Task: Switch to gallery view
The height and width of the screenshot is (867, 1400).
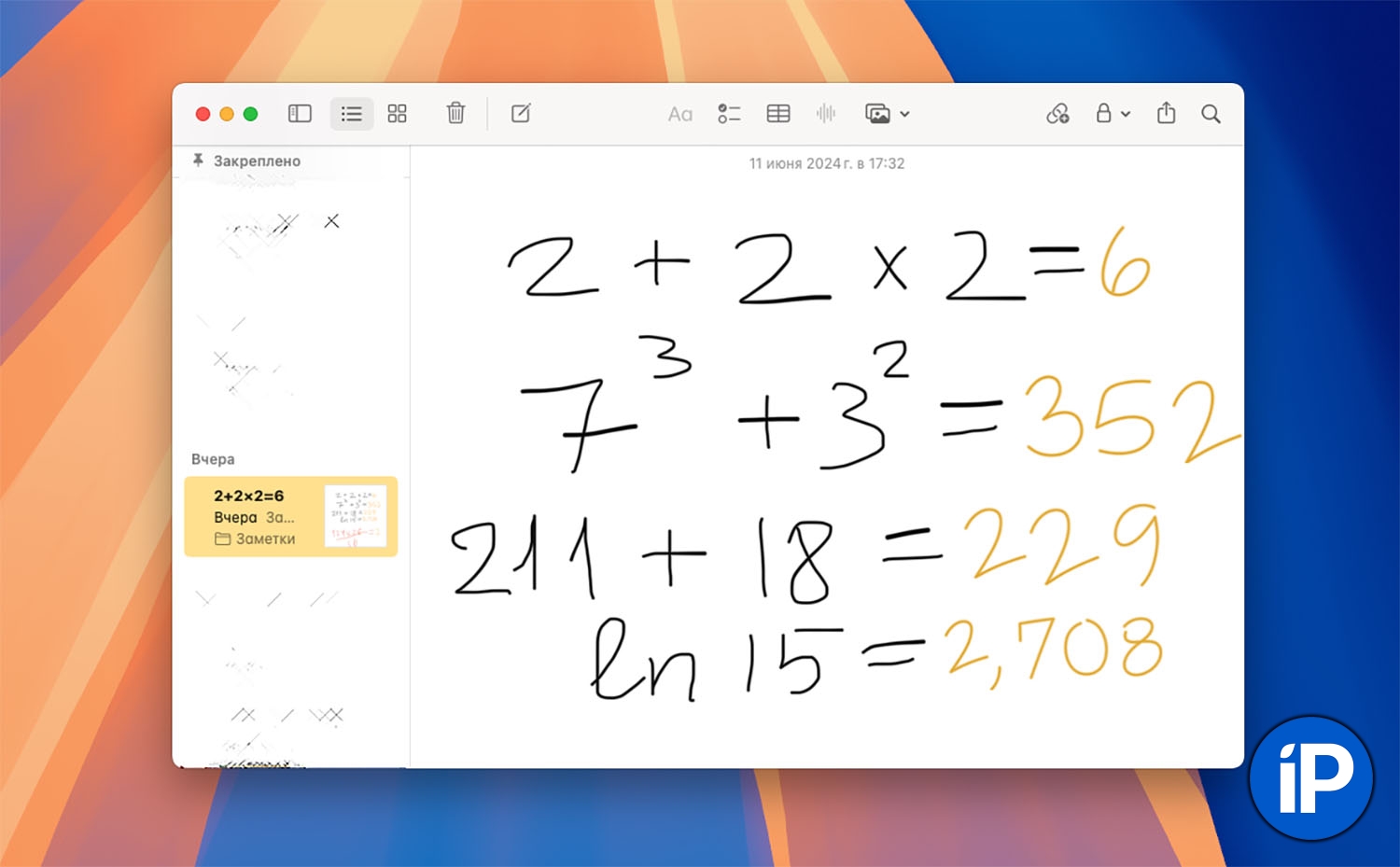Action: click(x=398, y=114)
